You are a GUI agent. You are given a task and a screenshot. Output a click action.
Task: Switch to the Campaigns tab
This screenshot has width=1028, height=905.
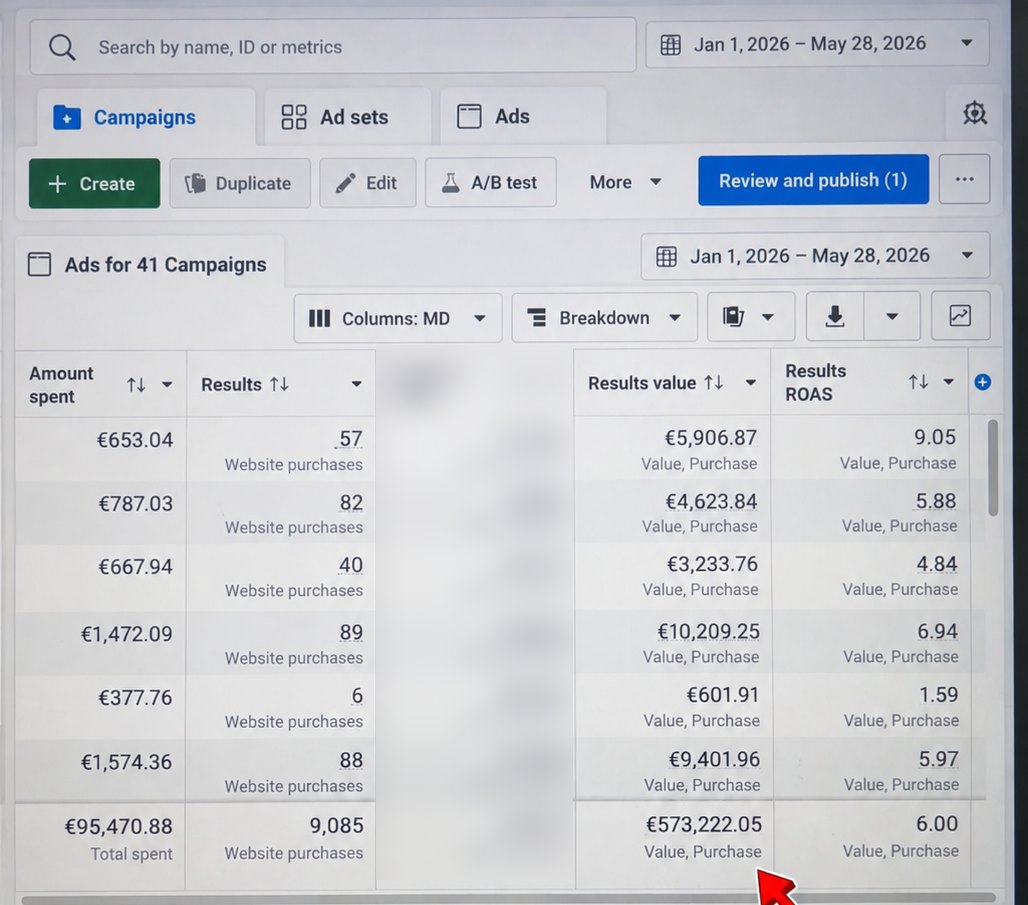(146, 117)
